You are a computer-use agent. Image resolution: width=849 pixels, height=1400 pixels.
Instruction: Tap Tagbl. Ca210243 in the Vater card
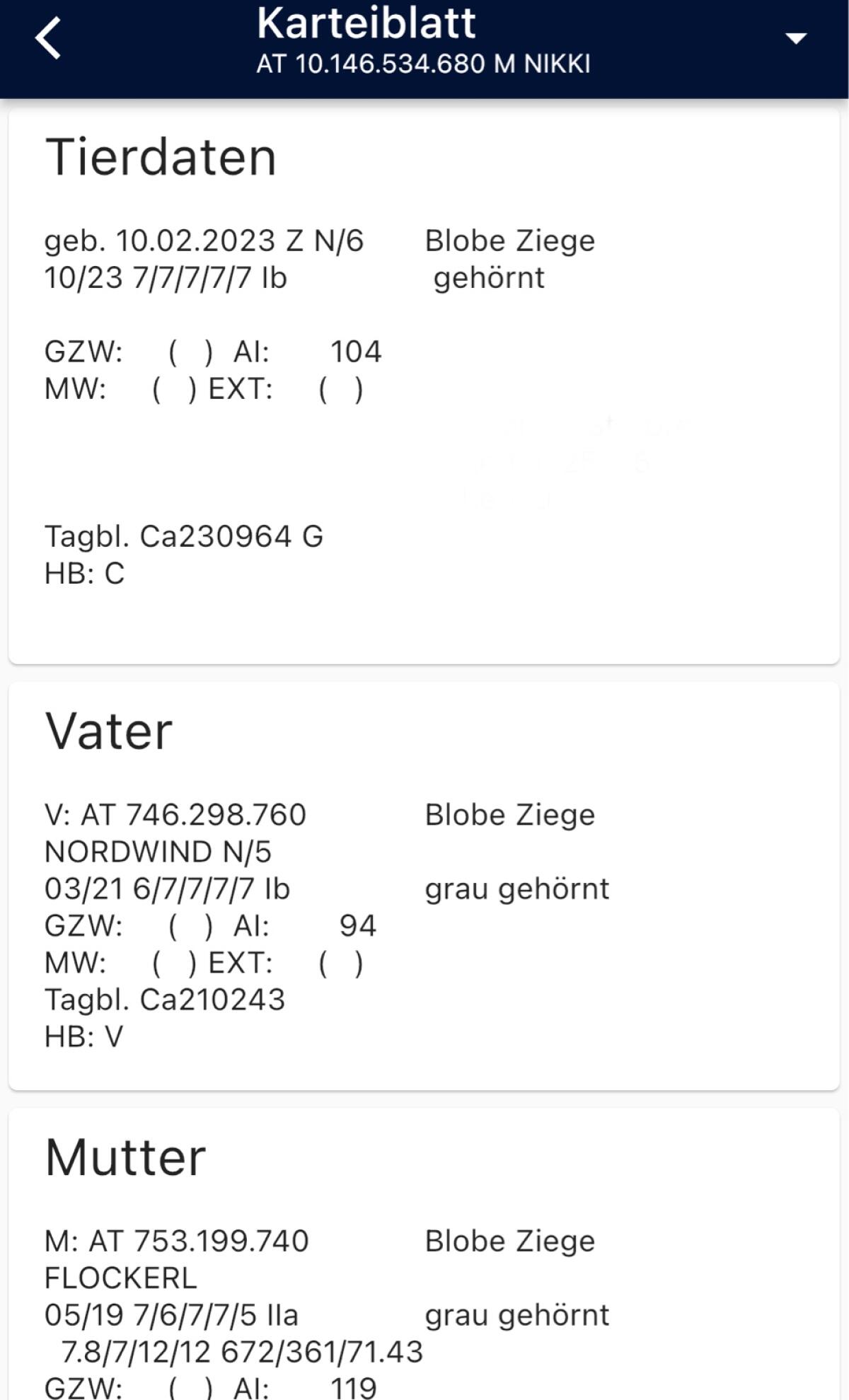(x=165, y=1000)
